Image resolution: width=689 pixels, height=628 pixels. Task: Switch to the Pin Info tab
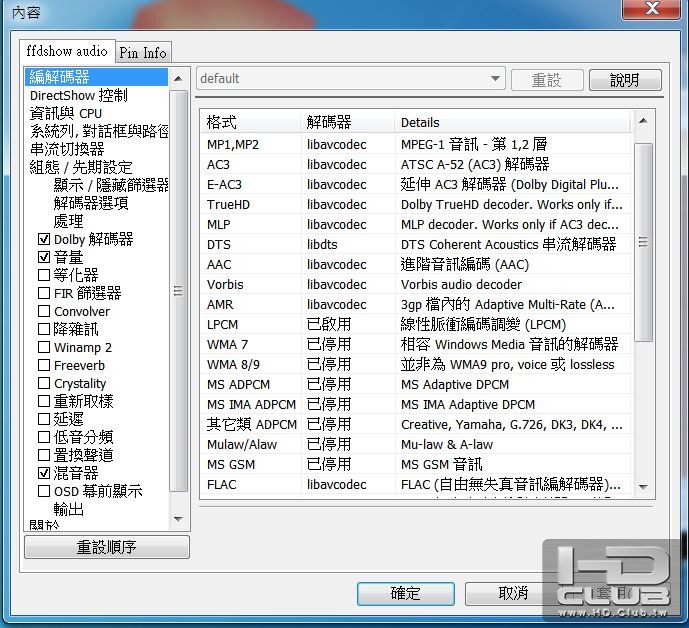point(143,53)
